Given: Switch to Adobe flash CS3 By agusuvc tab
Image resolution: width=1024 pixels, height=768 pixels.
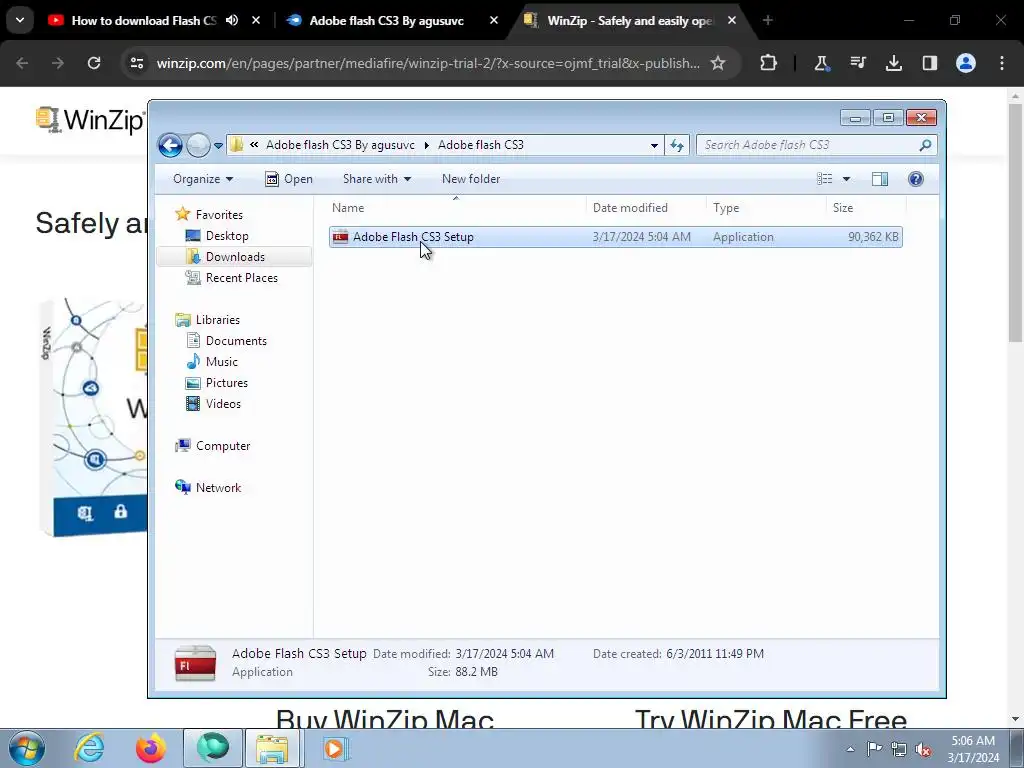Looking at the screenshot, I should 387,20.
